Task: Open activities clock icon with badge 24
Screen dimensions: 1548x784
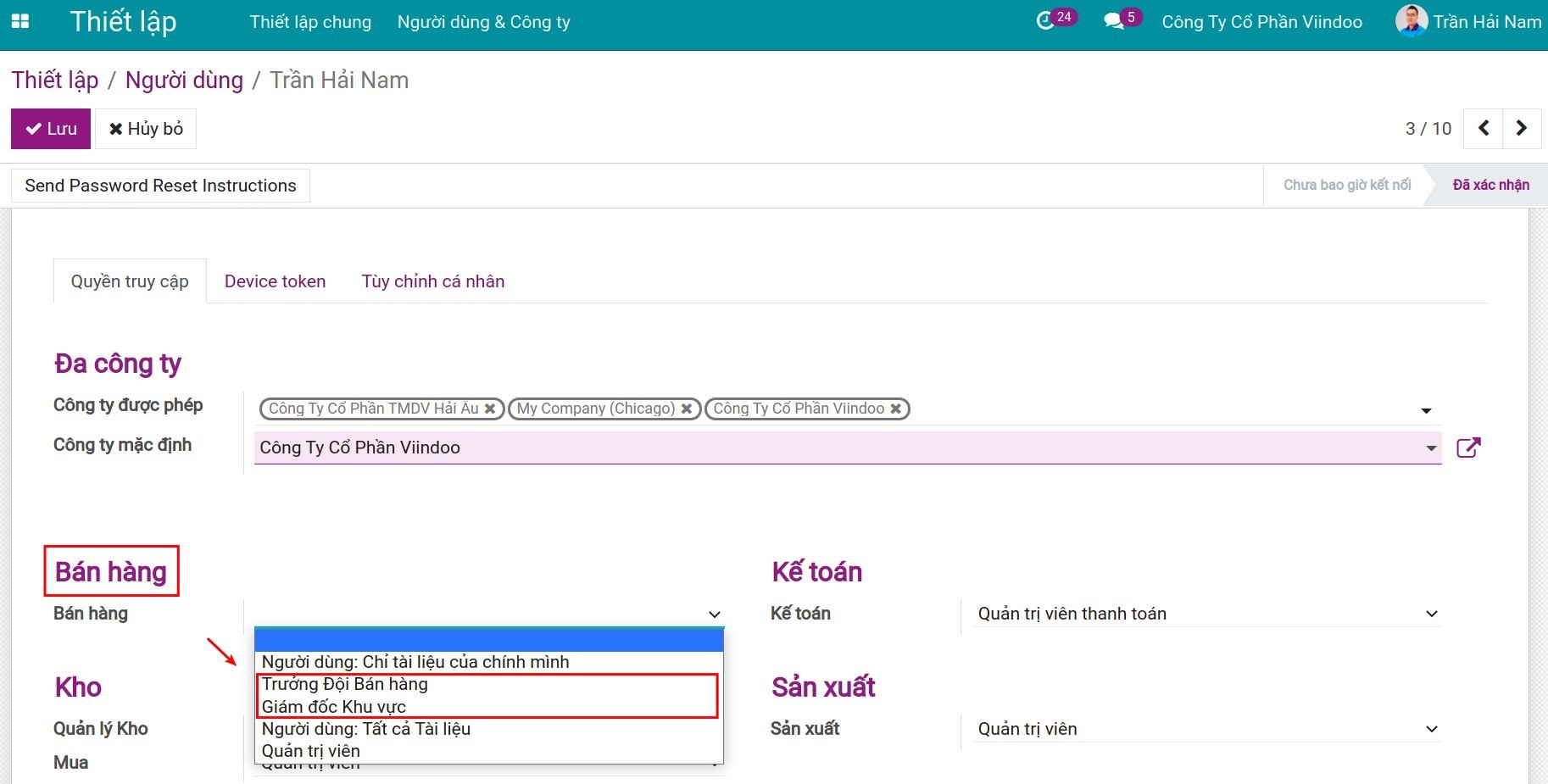Action: tap(1045, 21)
